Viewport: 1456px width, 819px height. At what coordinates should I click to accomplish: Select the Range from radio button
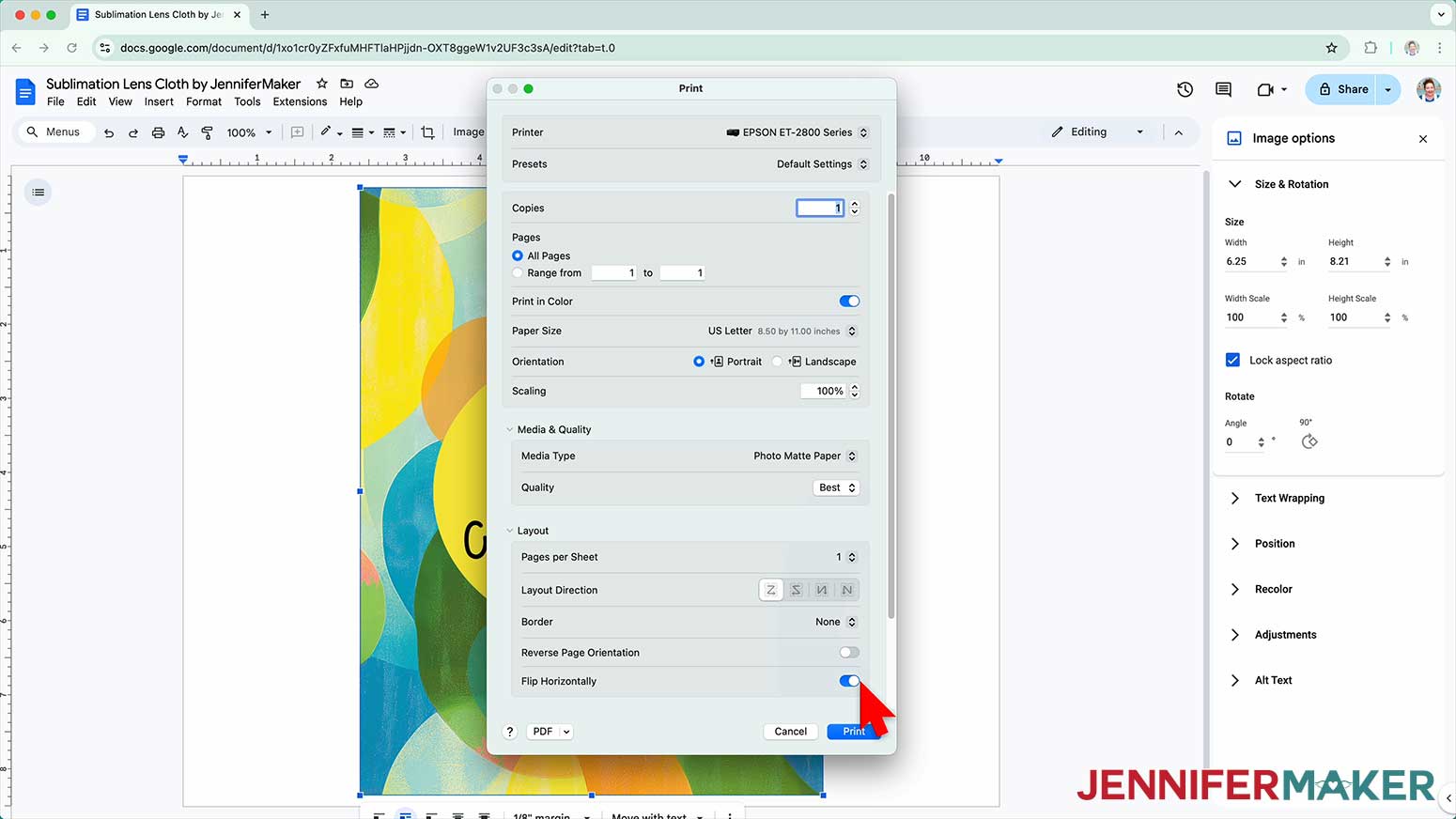[518, 272]
